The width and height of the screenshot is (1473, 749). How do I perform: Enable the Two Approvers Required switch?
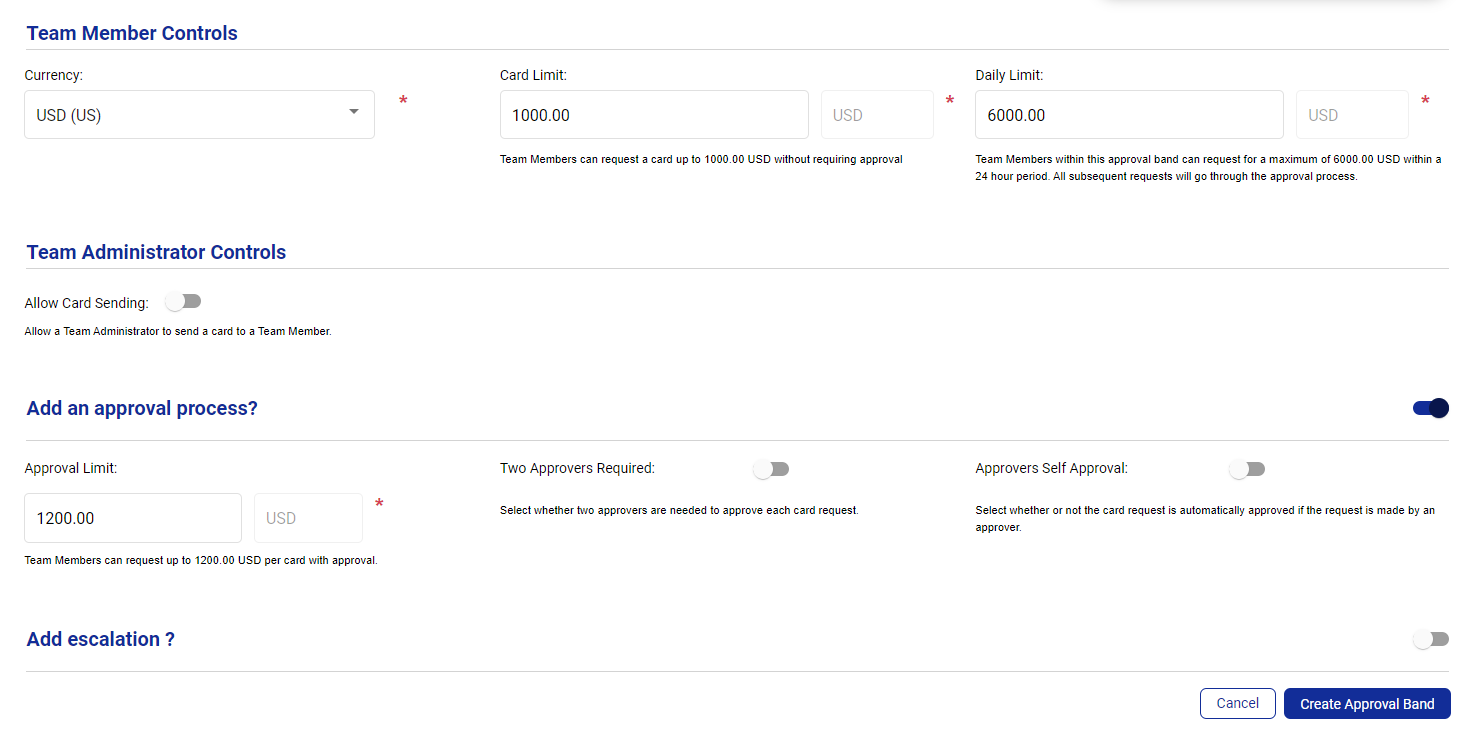tap(771, 469)
